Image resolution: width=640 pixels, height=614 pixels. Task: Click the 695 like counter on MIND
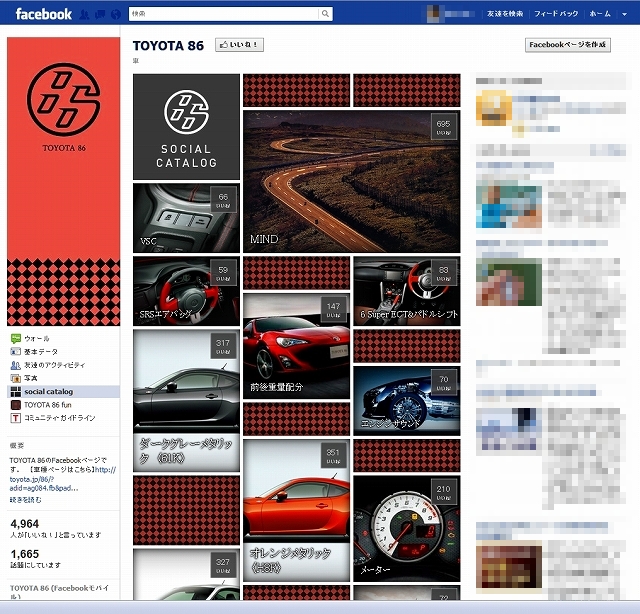[x=444, y=127]
